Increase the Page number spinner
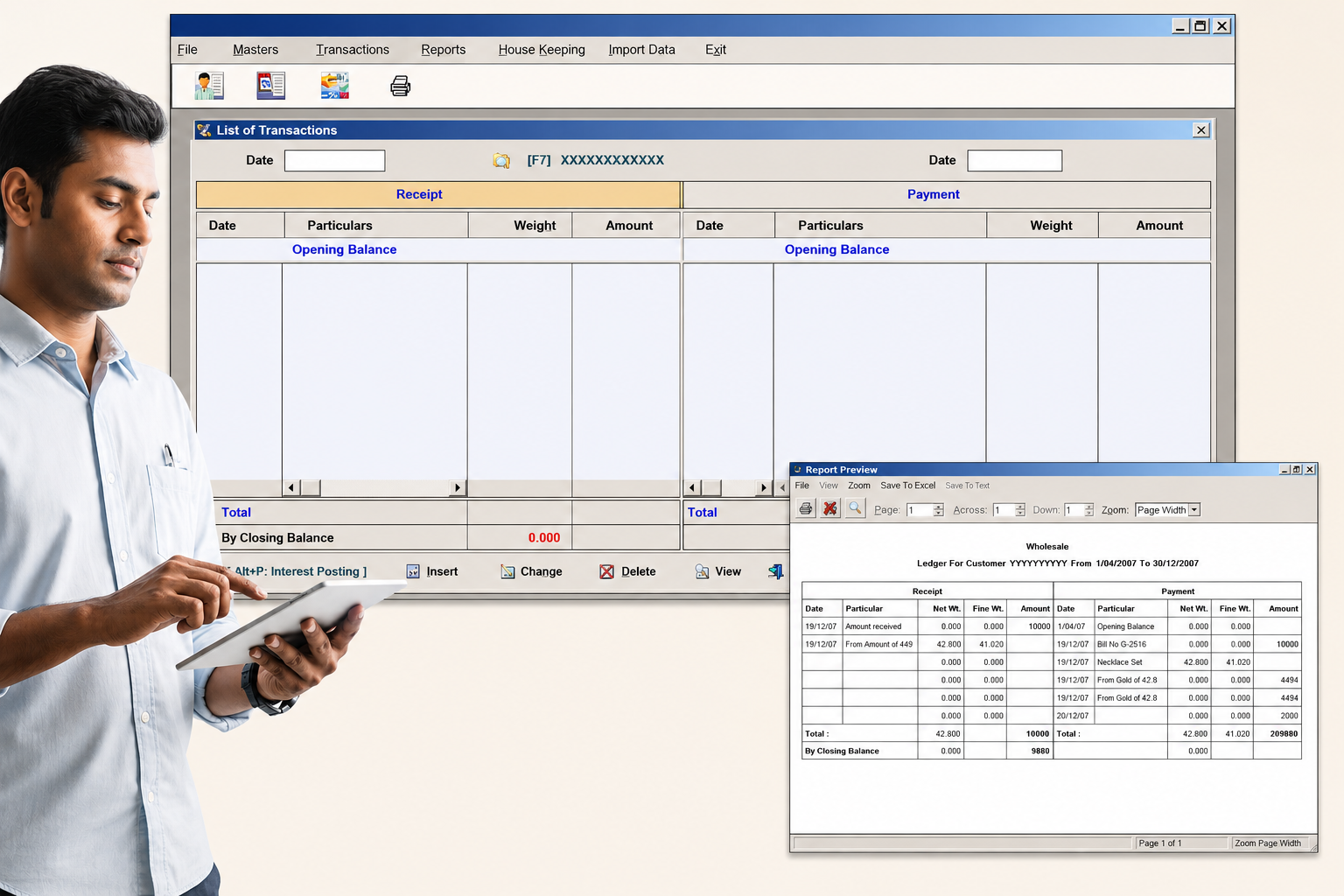This screenshot has height=896, width=1344. (x=939, y=507)
